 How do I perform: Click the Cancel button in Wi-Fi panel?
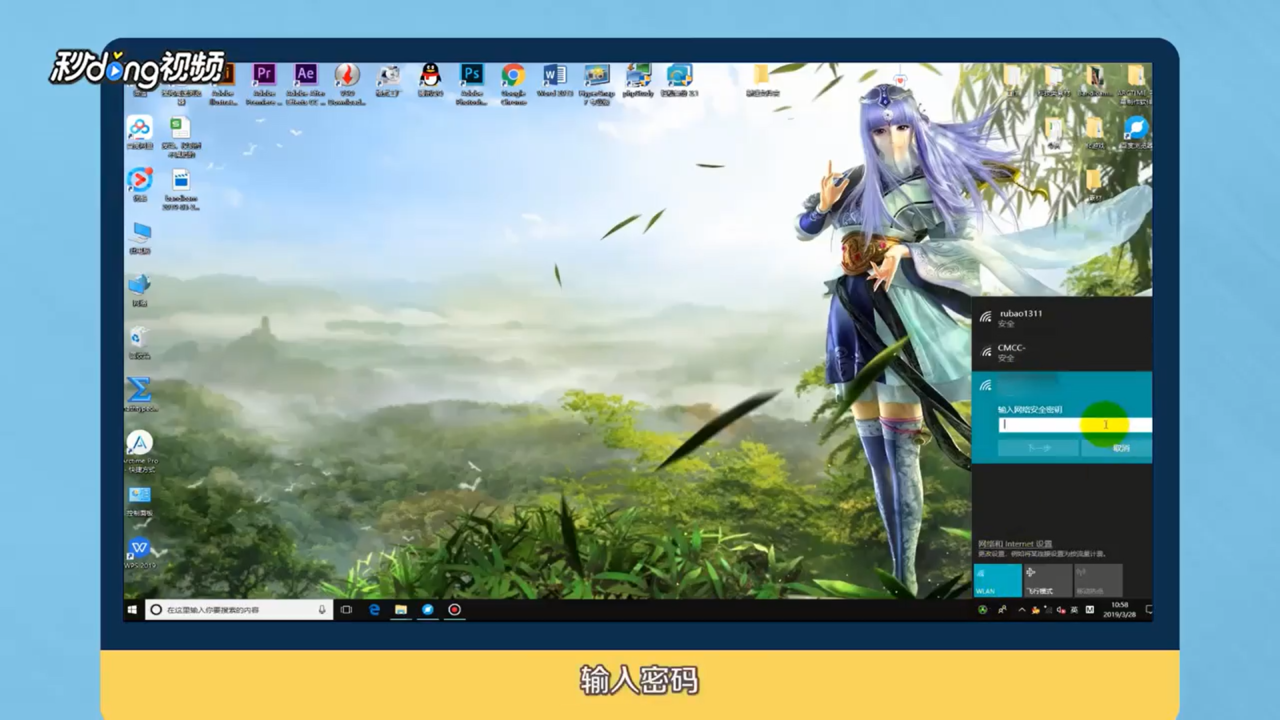click(x=1117, y=448)
